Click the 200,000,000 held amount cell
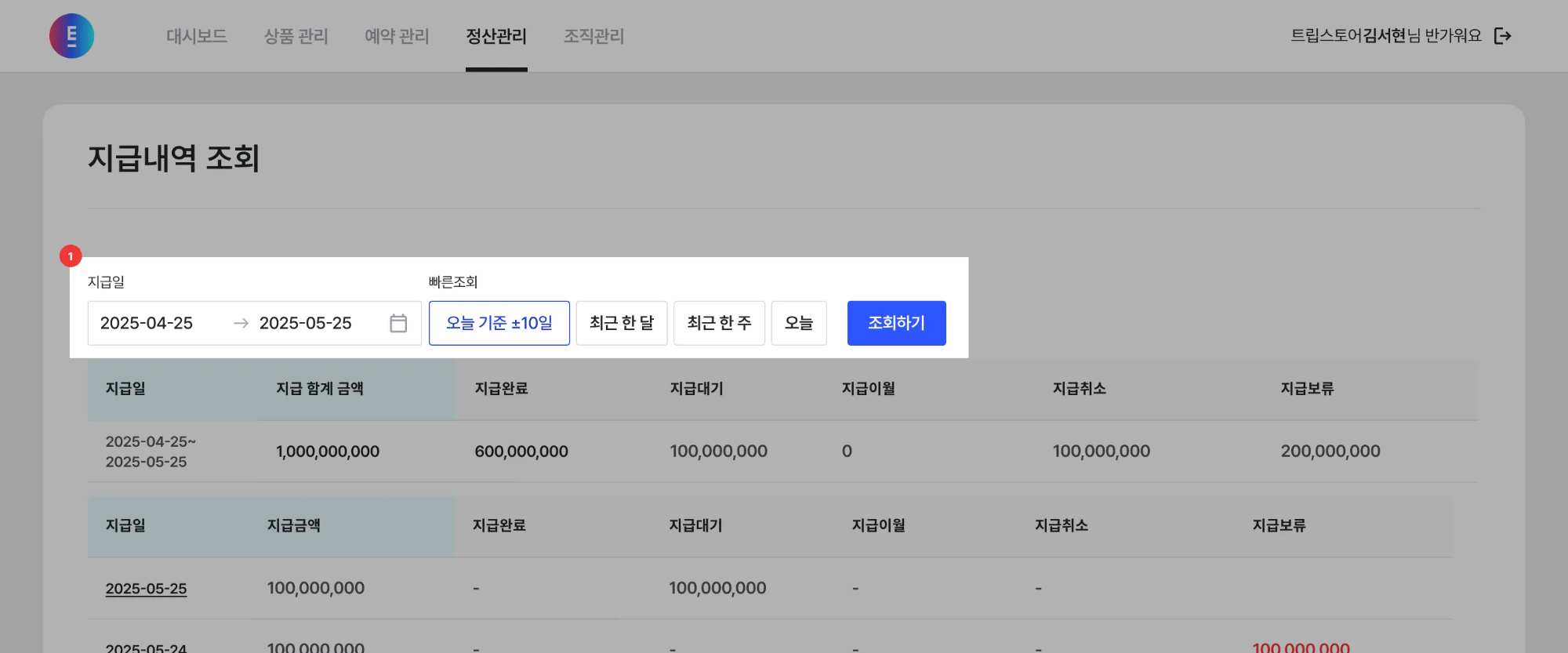 (1330, 452)
